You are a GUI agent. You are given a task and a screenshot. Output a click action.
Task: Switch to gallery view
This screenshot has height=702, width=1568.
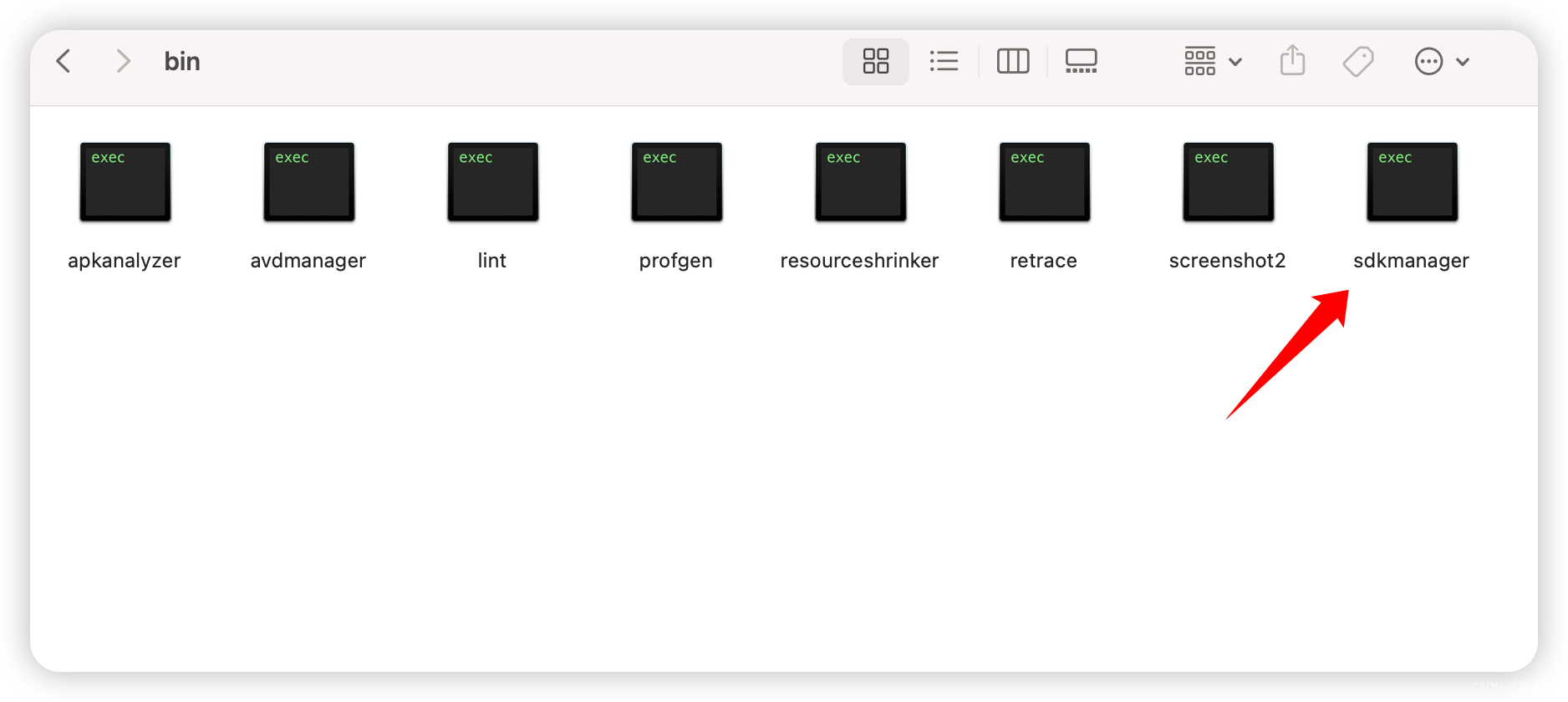pos(1082,61)
